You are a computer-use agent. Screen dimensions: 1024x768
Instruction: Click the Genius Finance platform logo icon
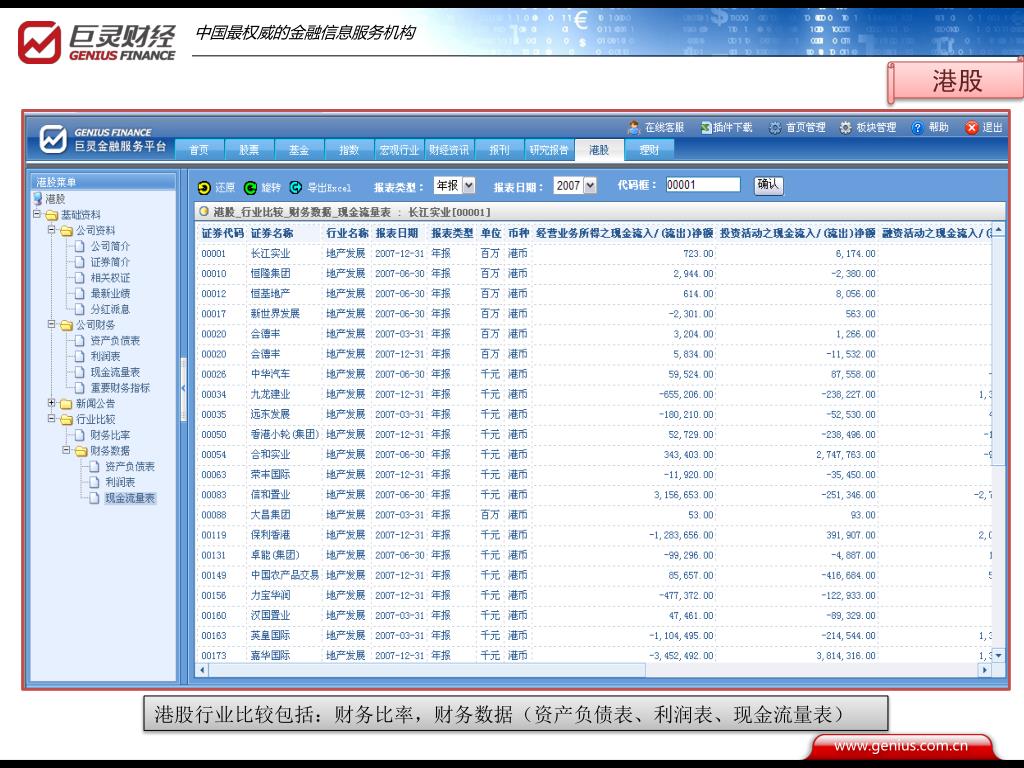point(53,138)
